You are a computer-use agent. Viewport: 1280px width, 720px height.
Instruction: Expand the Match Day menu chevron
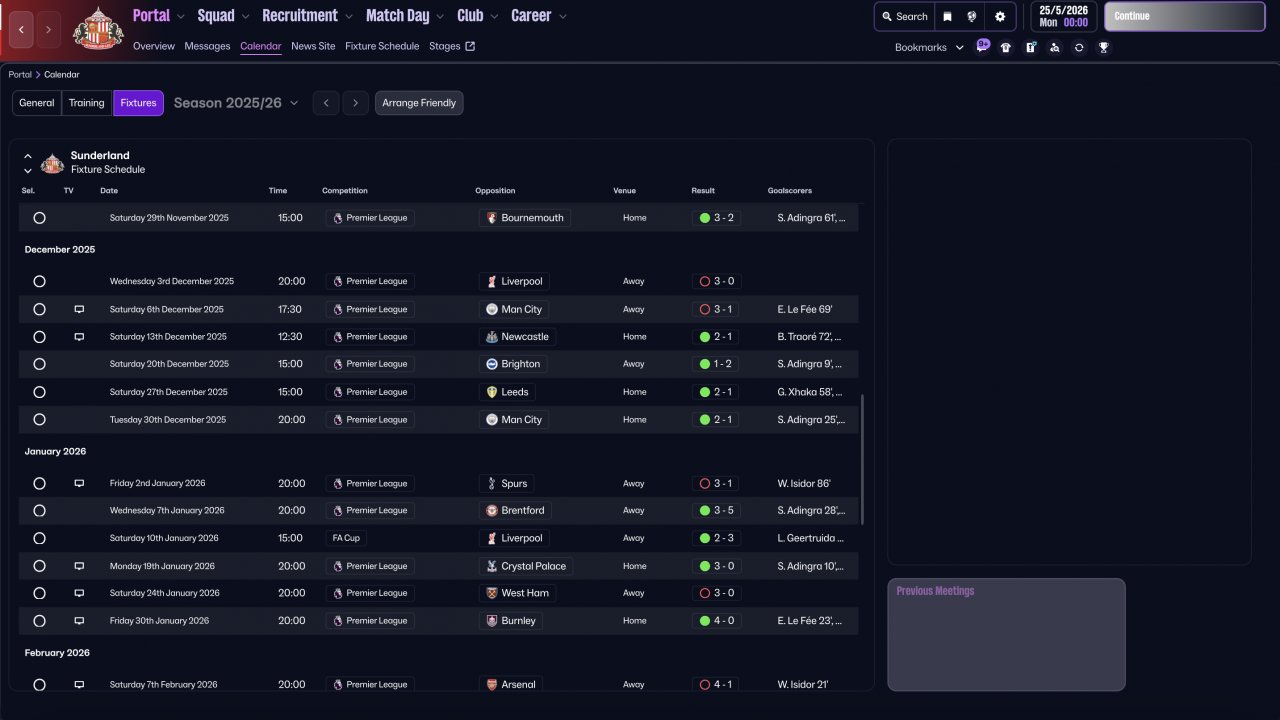click(x=440, y=16)
